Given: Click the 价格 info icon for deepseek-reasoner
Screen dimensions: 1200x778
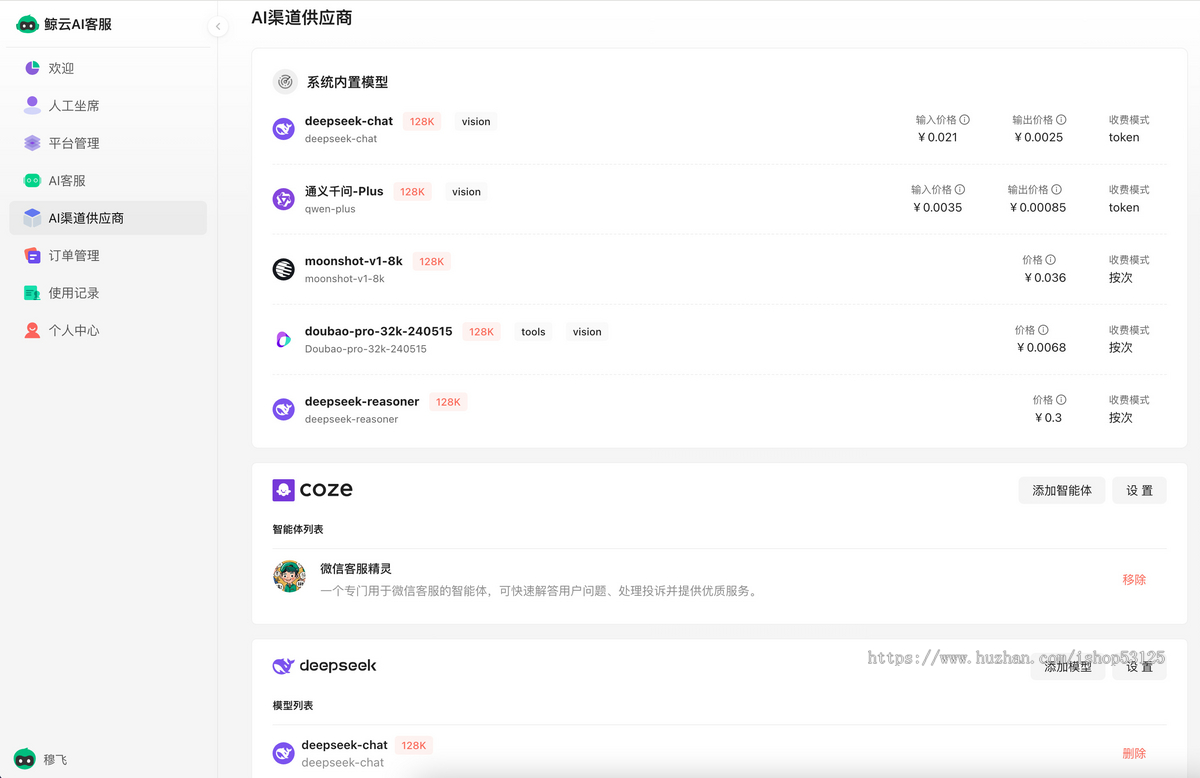Looking at the screenshot, I should click(1061, 400).
